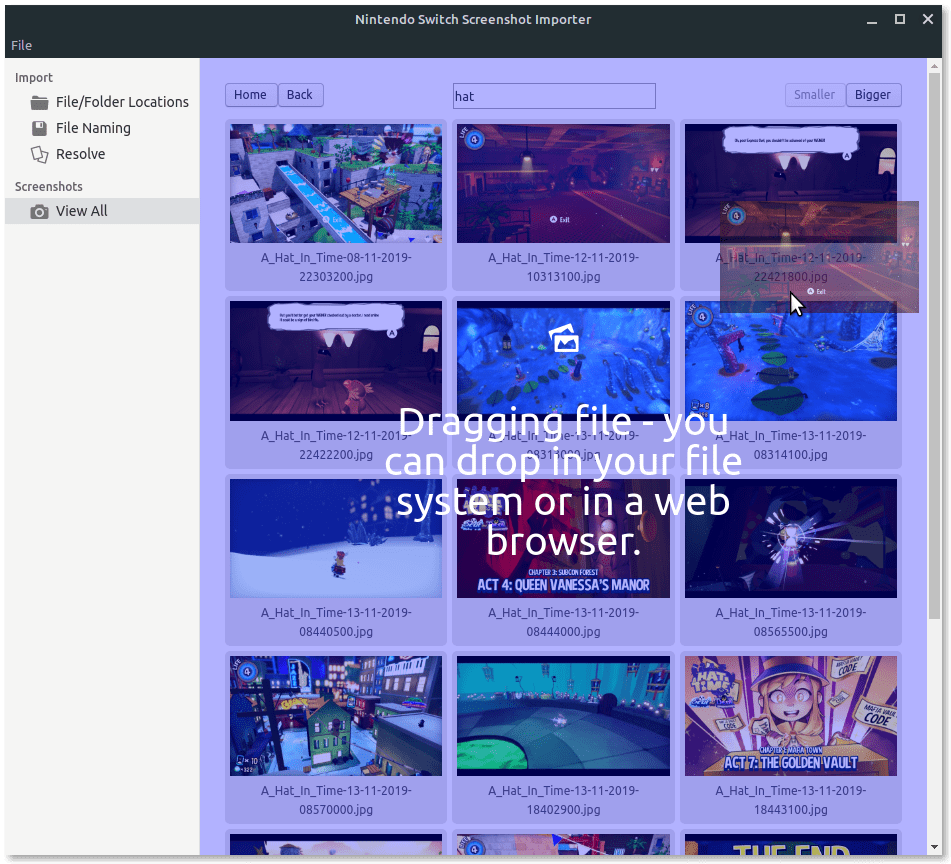Click the camera icon beside View All
Screen dimensions: 951x864
click(39, 211)
